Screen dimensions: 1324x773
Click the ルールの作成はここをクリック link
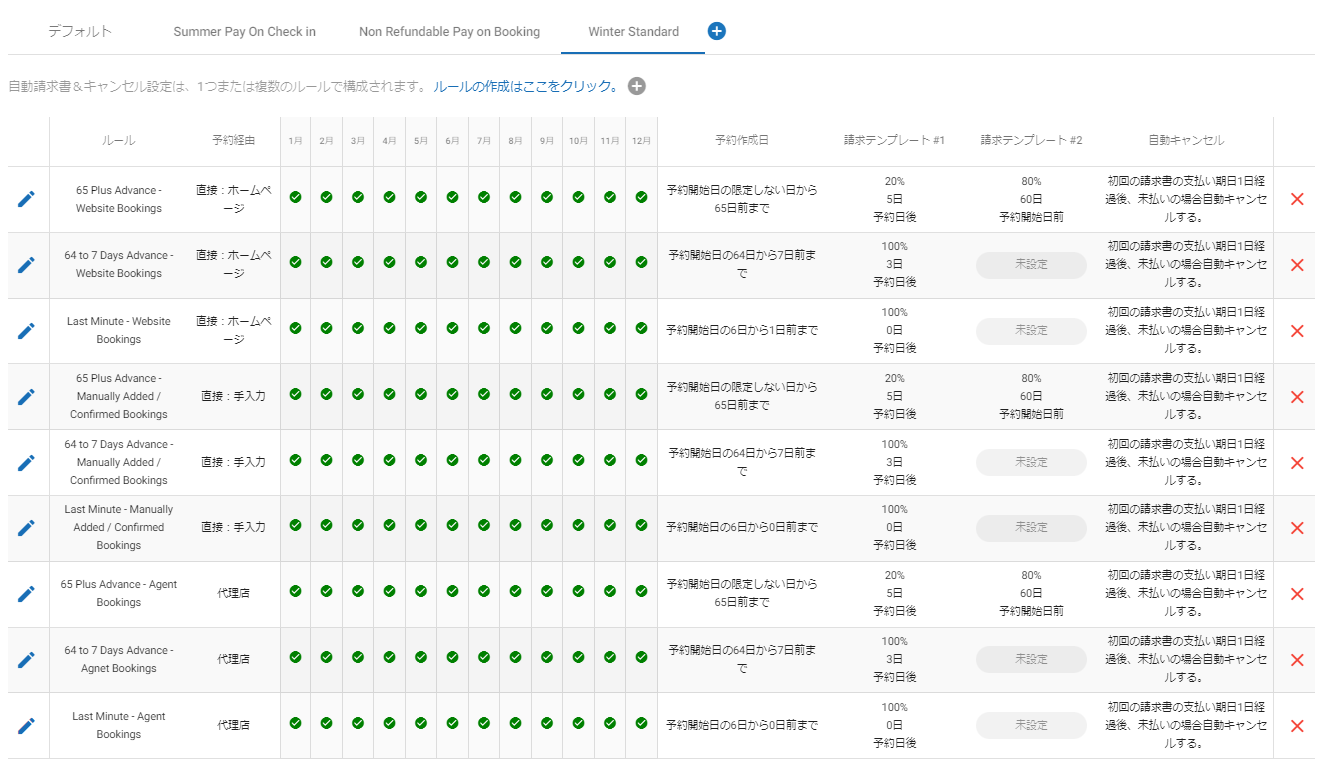coord(526,86)
